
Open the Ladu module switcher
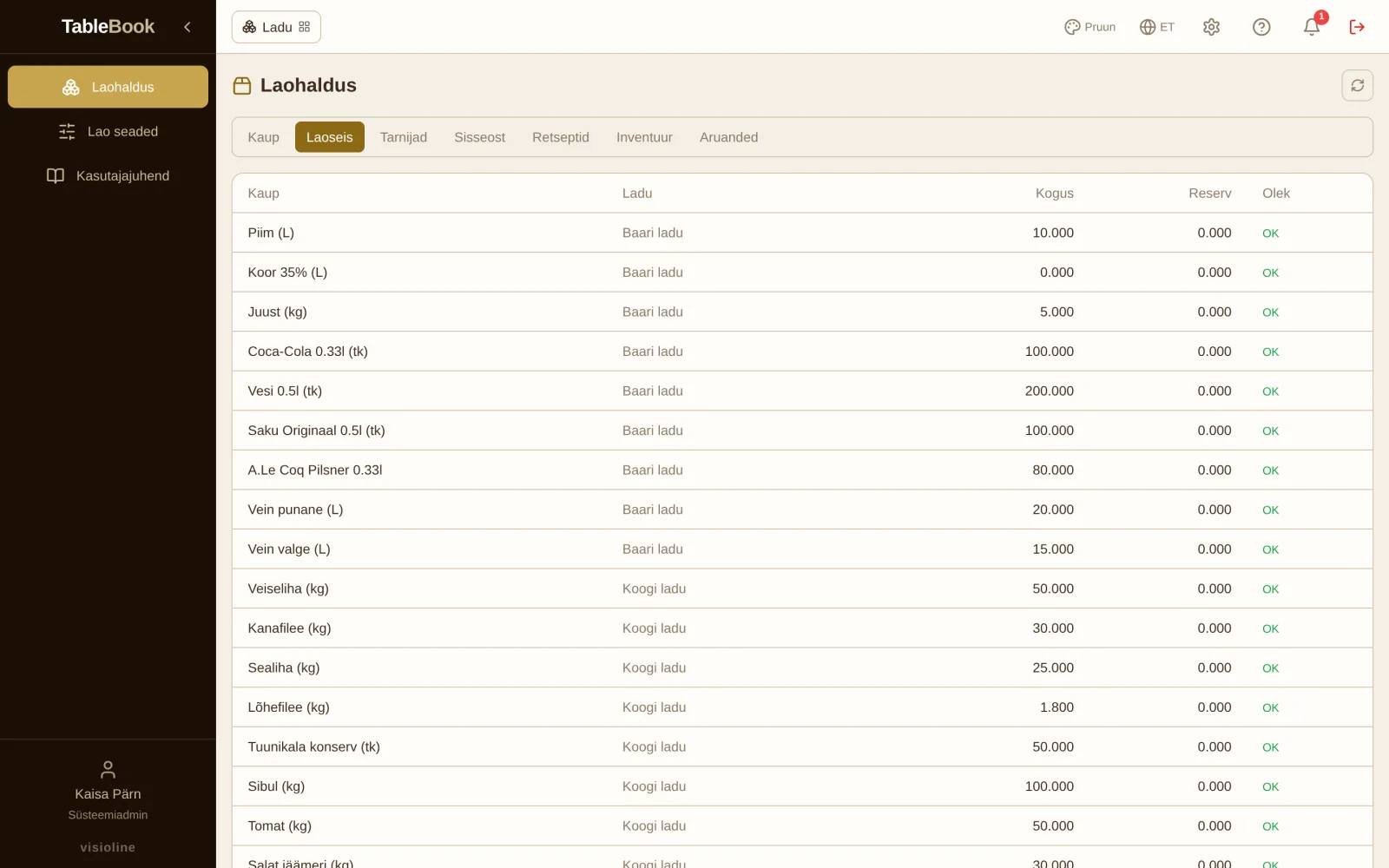[x=276, y=27]
